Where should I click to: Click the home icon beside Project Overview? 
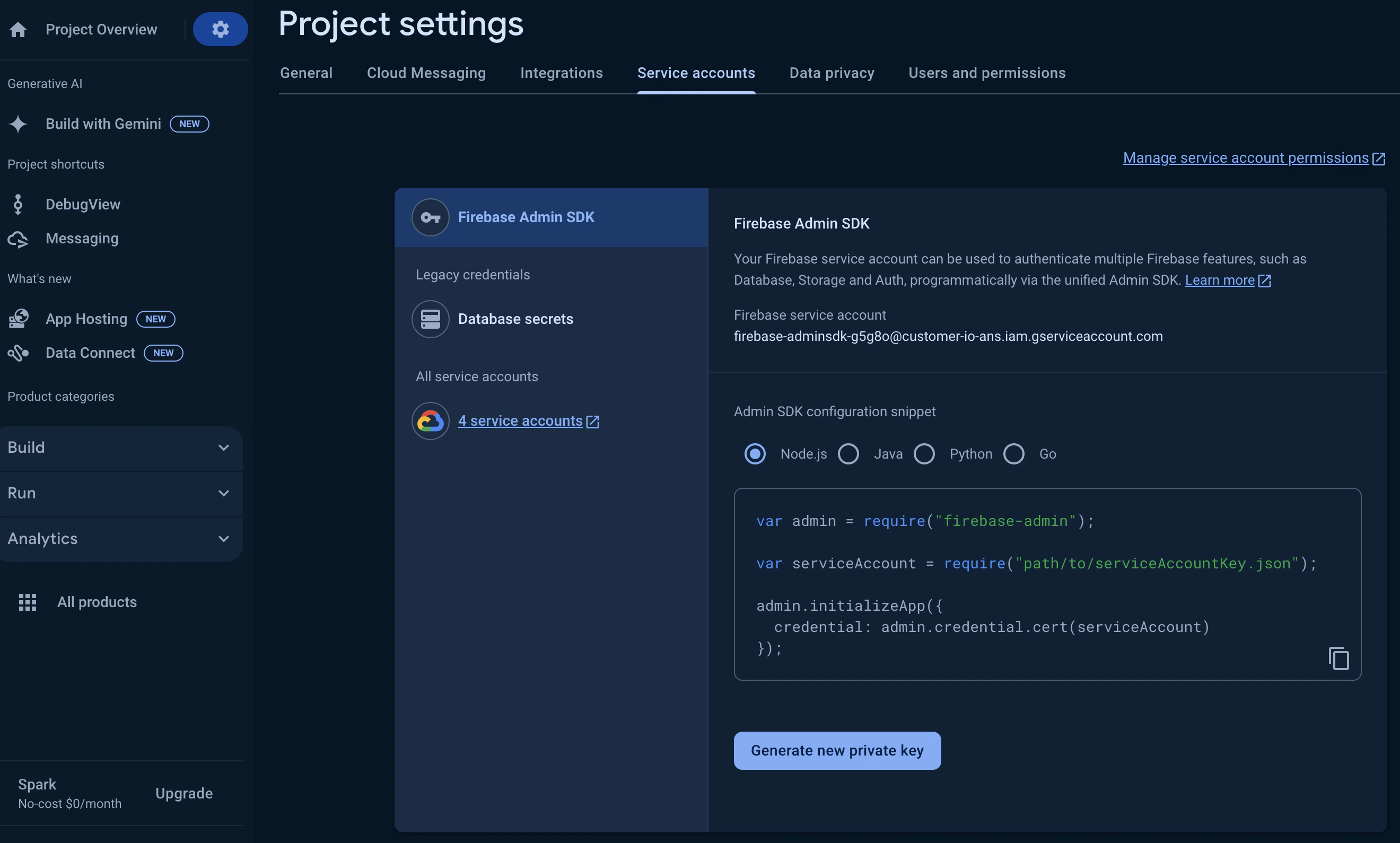[18, 30]
